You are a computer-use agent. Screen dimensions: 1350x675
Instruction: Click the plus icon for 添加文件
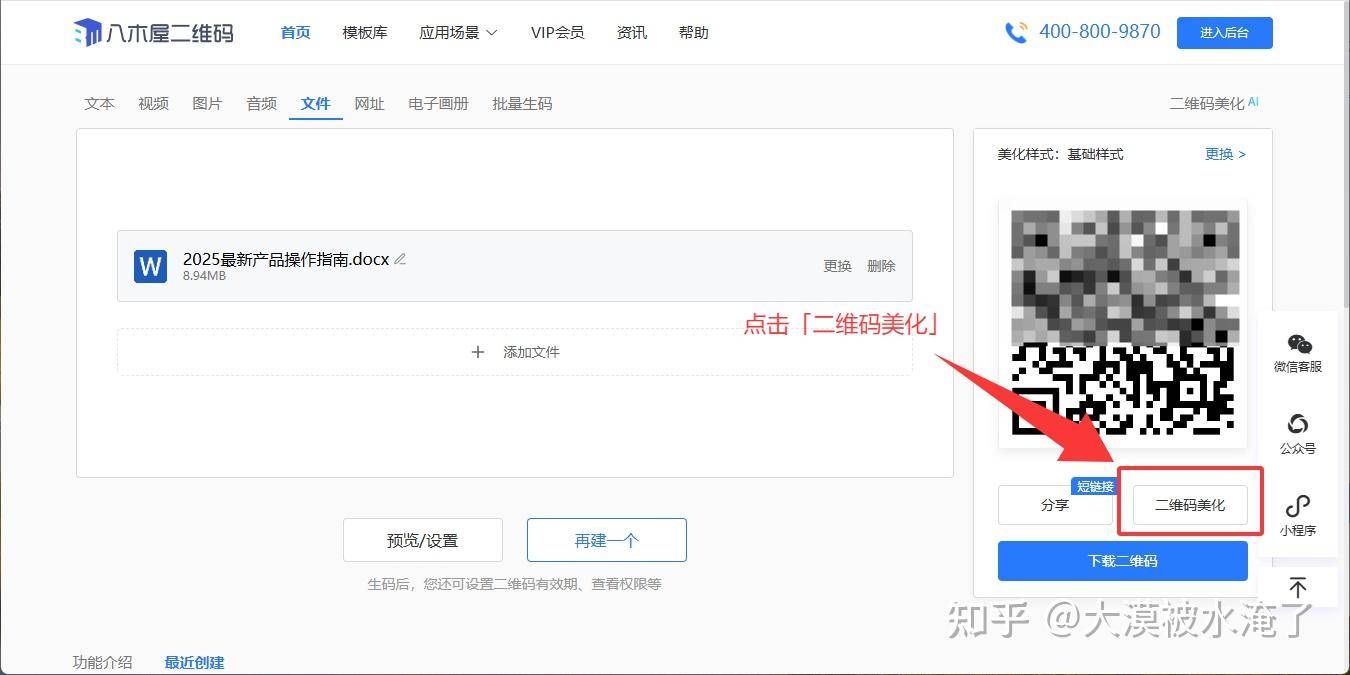coord(478,352)
